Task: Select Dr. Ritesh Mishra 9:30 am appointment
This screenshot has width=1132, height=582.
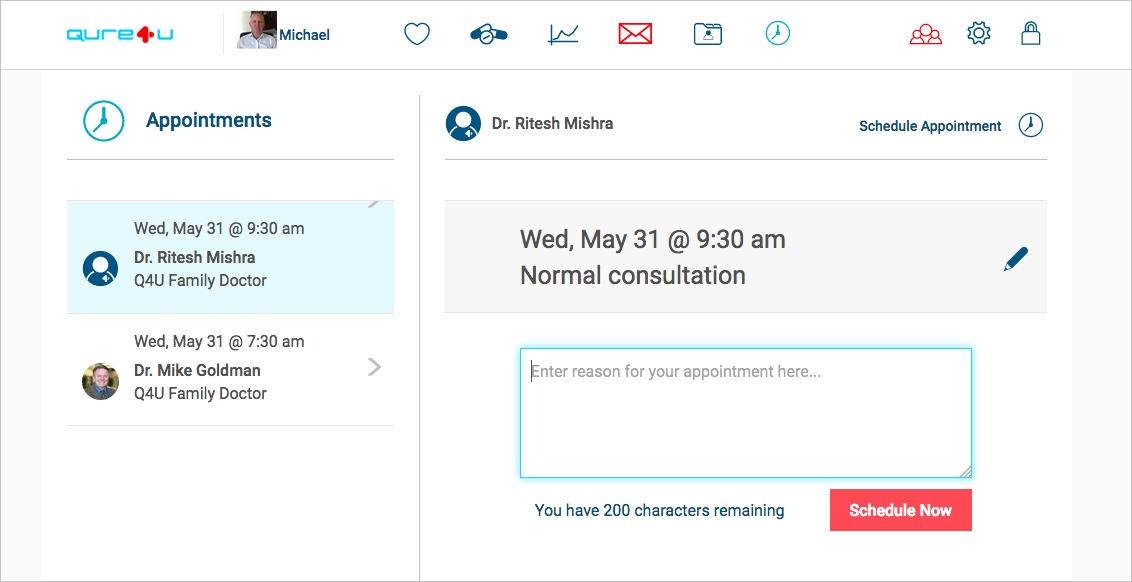Action: point(230,257)
